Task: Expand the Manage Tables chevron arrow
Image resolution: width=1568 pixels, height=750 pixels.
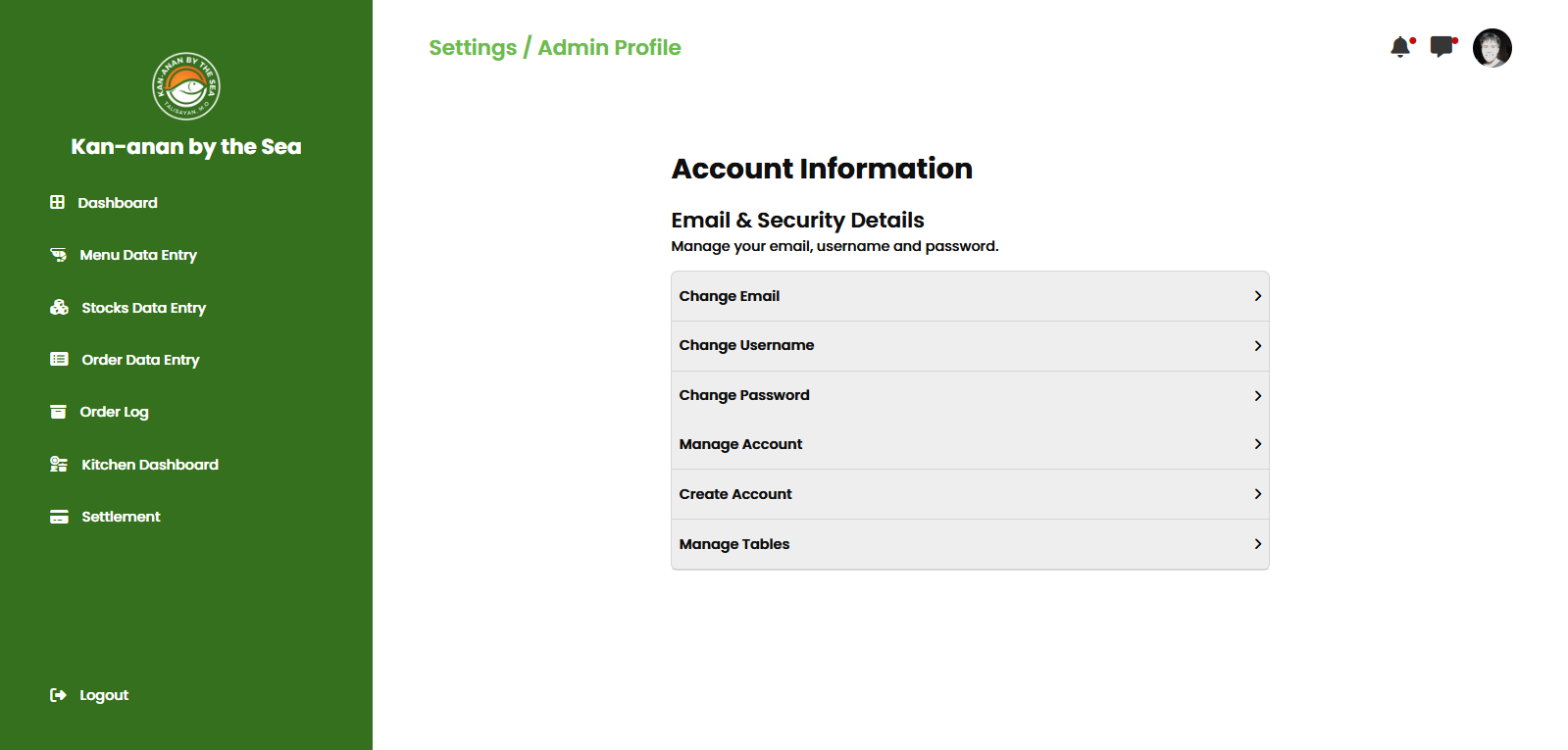Action: click(x=1257, y=544)
